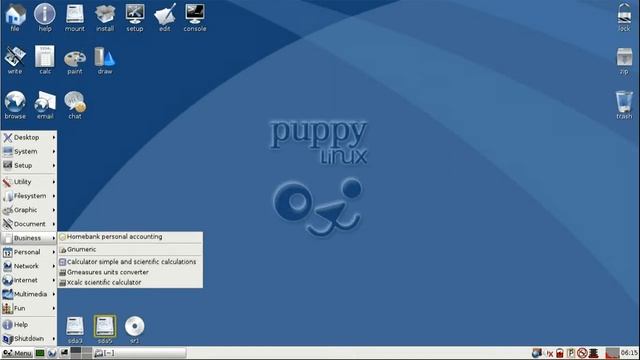The height and width of the screenshot is (360, 640).
Task: Launch Xcalc scientific calculator
Action: tap(130, 282)
